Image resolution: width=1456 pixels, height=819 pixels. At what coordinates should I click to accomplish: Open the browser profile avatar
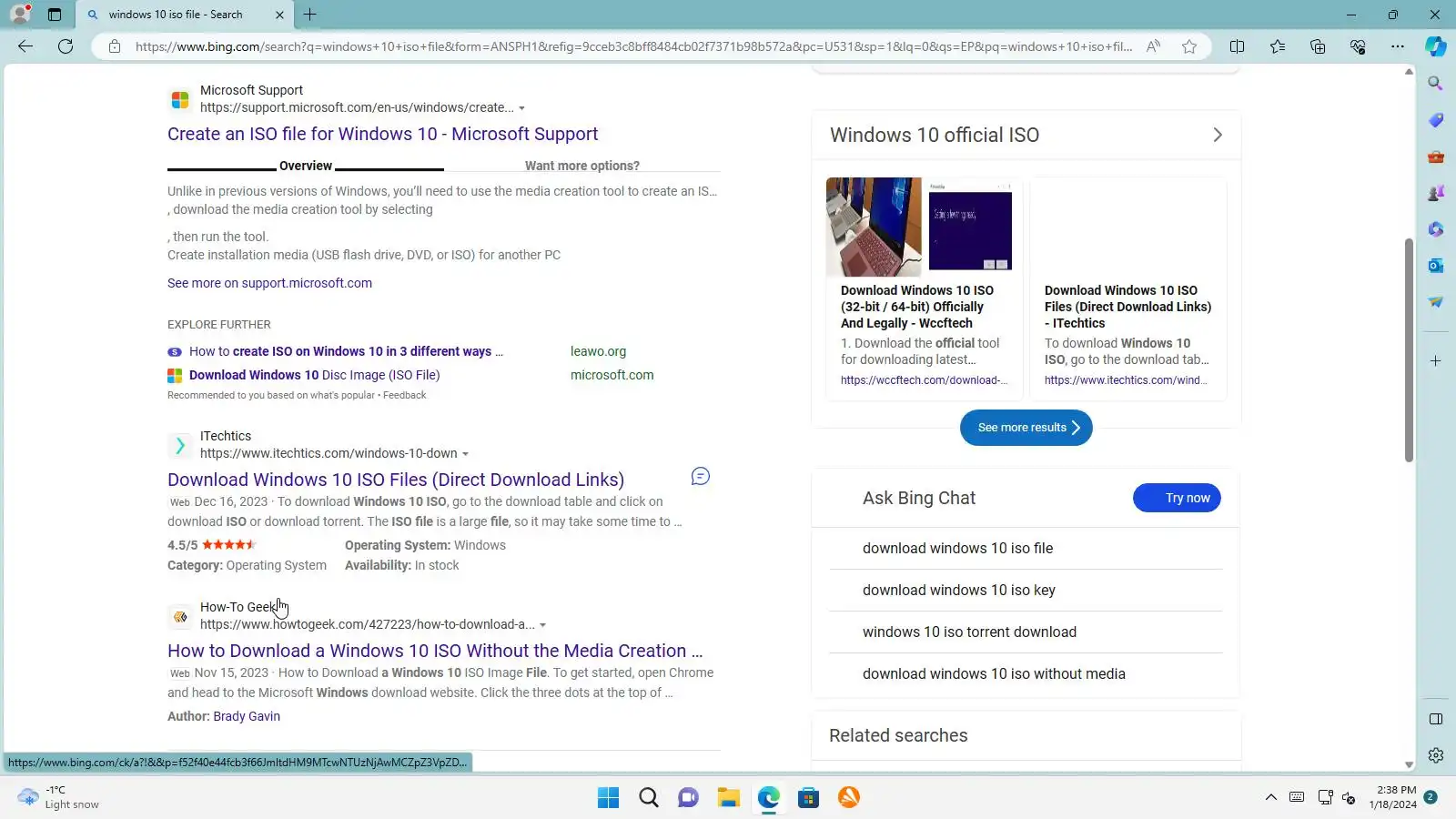tap(20, 14)
